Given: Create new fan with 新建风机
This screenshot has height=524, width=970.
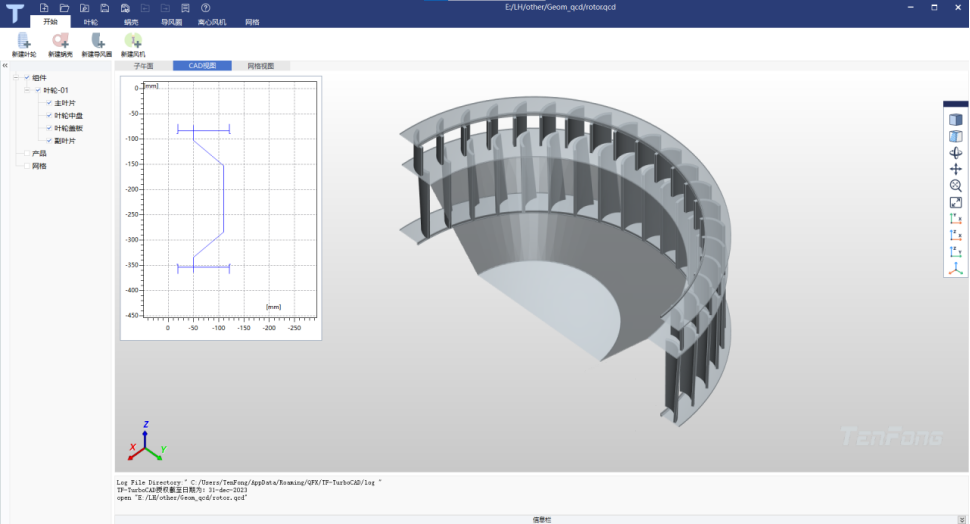Looking at the screenshot, I should tap(133, 45).
